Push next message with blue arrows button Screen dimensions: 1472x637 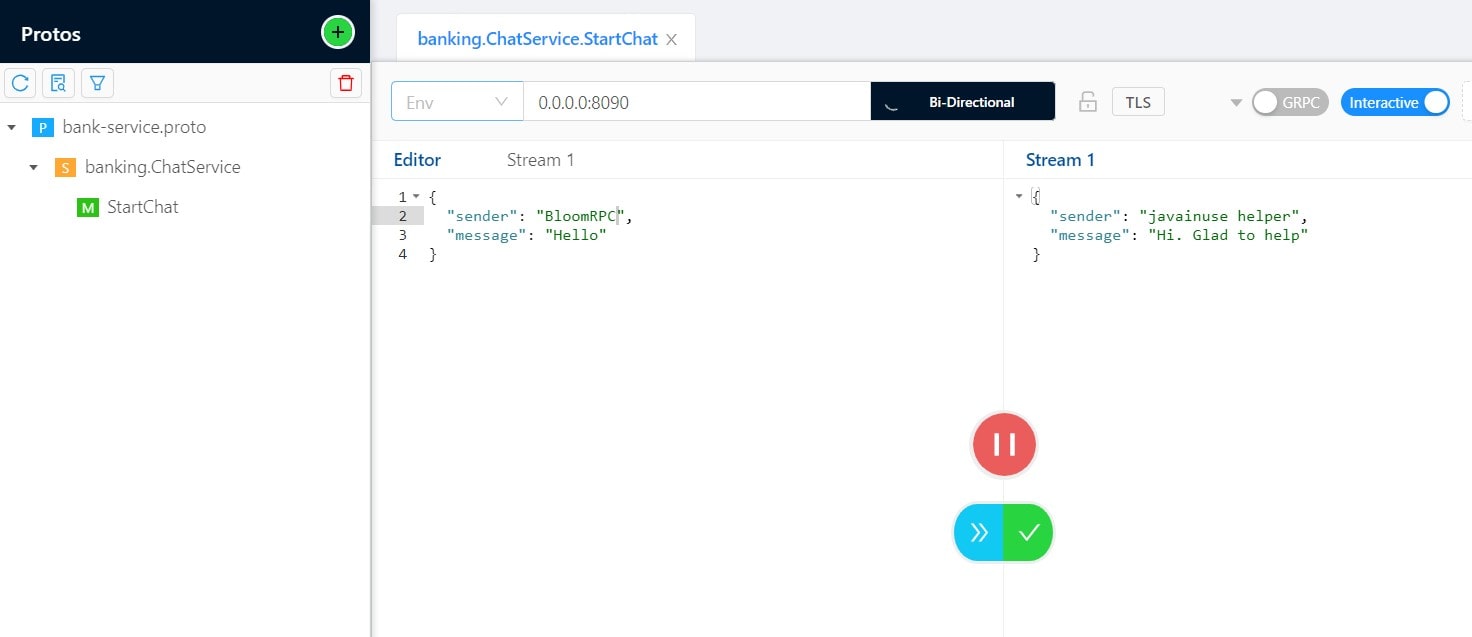pyautogui.click(x=979, y=532)
